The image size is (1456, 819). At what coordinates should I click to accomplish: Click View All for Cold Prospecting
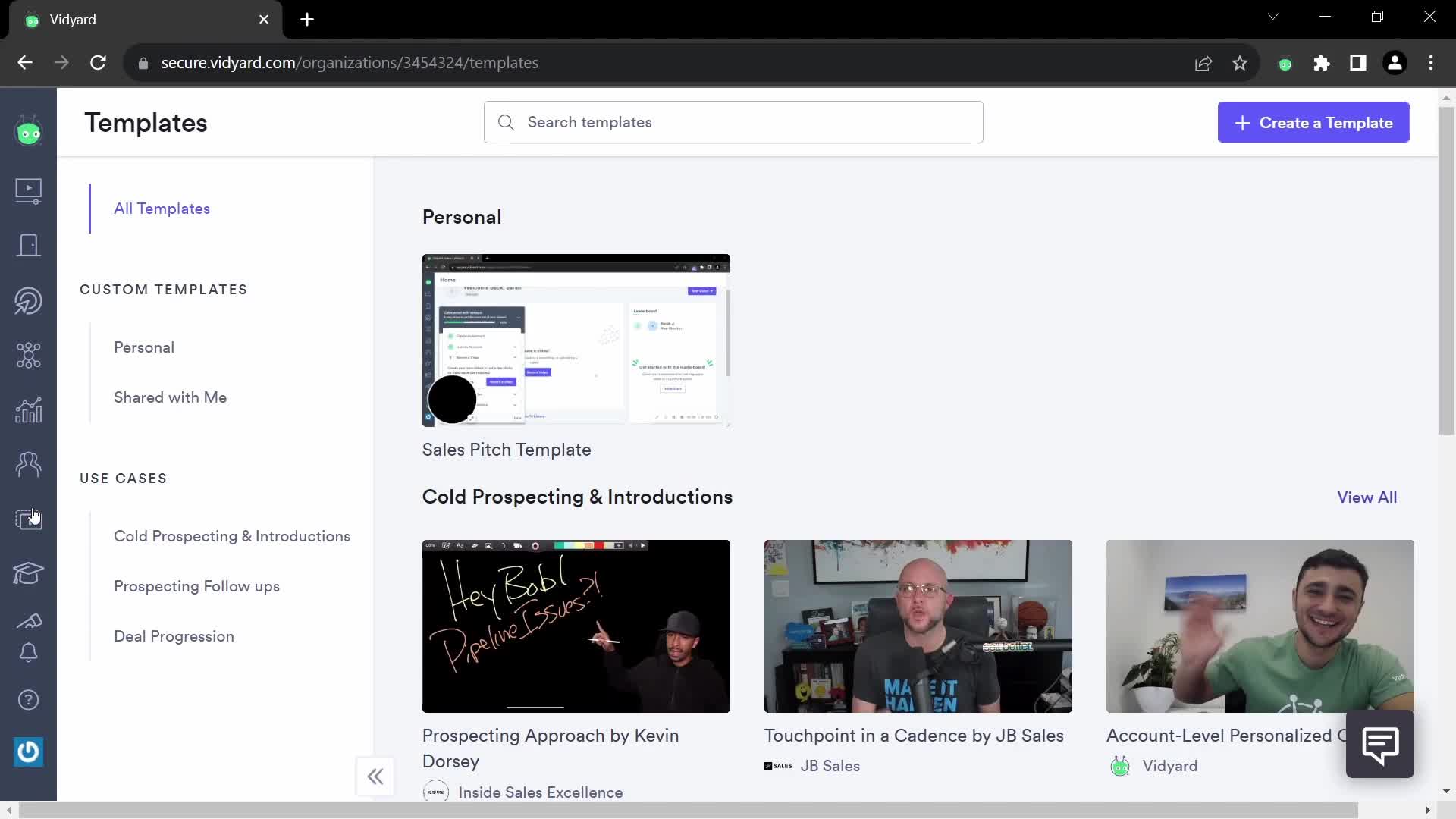pyautogui.click(x=1367, y=497)
